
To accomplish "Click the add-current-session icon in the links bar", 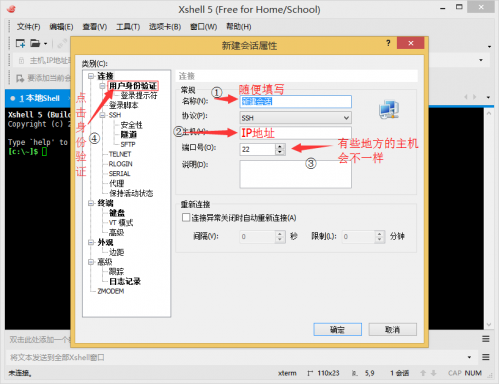I will [20, 78].
